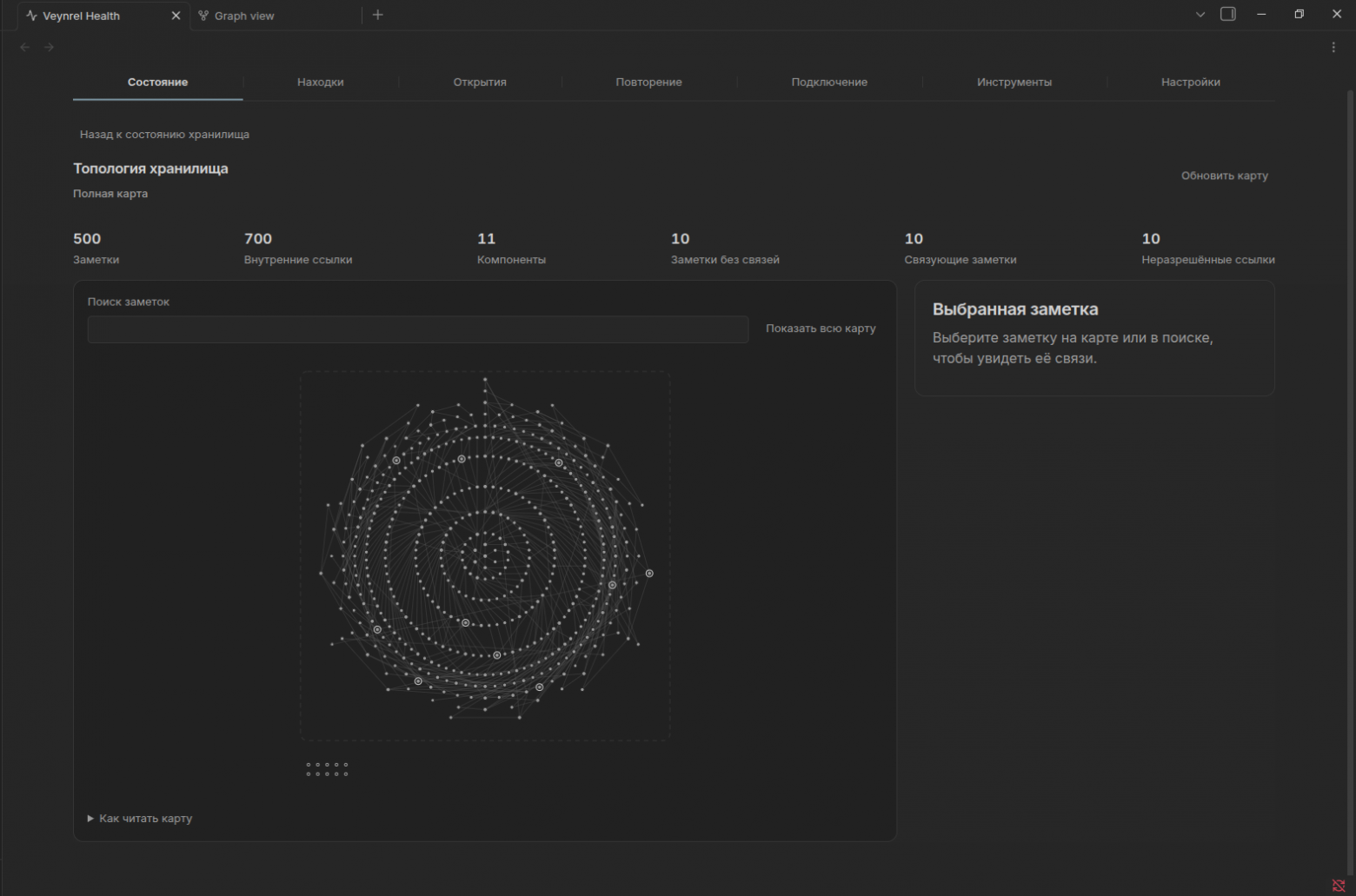Click Назад к состоянию хранилища
Screen dimensions: 1356x896
click(x=164, y=135)
